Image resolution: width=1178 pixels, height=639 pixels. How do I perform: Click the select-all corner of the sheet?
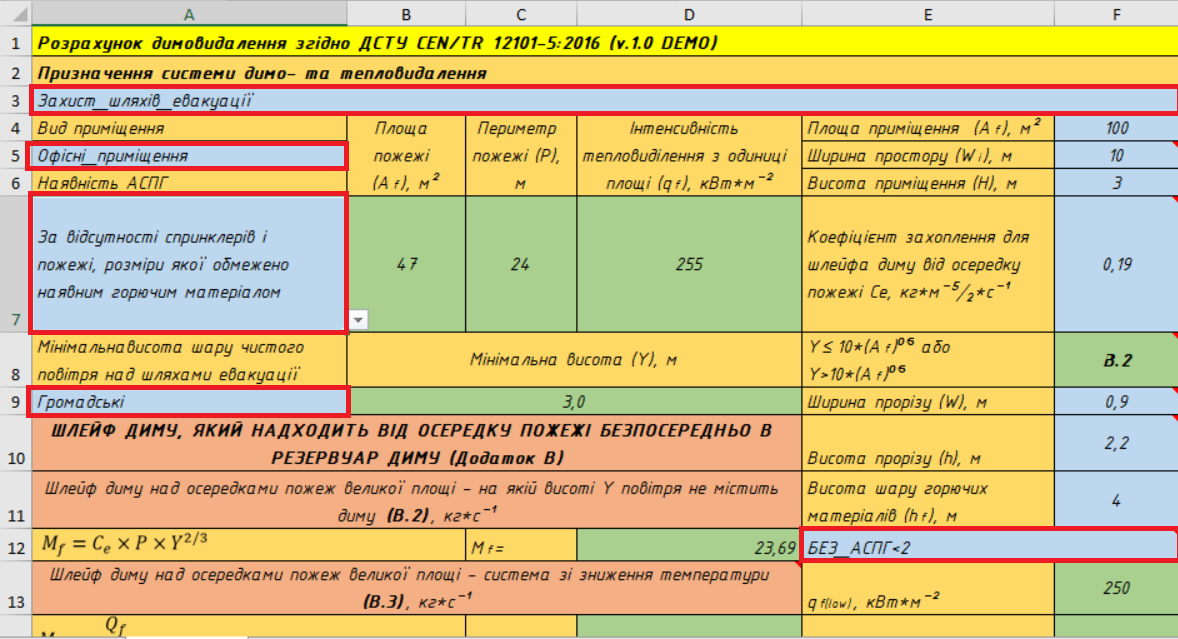(15, 13)
